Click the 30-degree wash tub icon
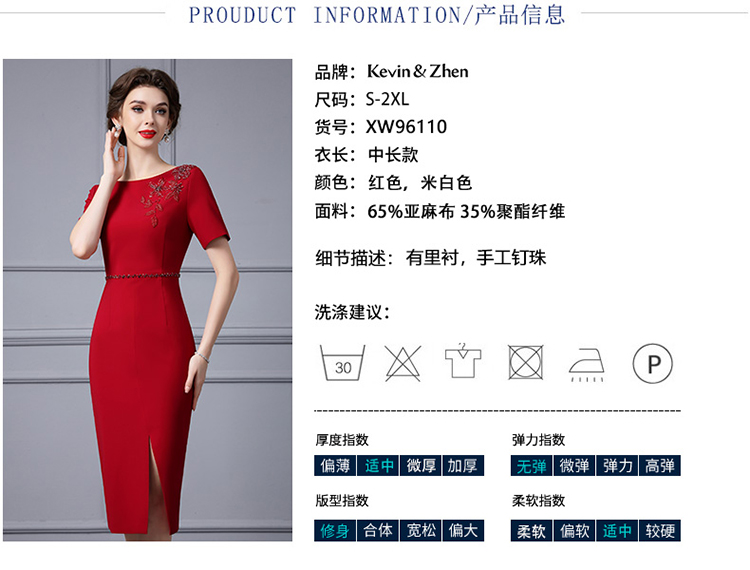Image resolution: width=750 pixels, height=570 pixels. click(342, 363)
